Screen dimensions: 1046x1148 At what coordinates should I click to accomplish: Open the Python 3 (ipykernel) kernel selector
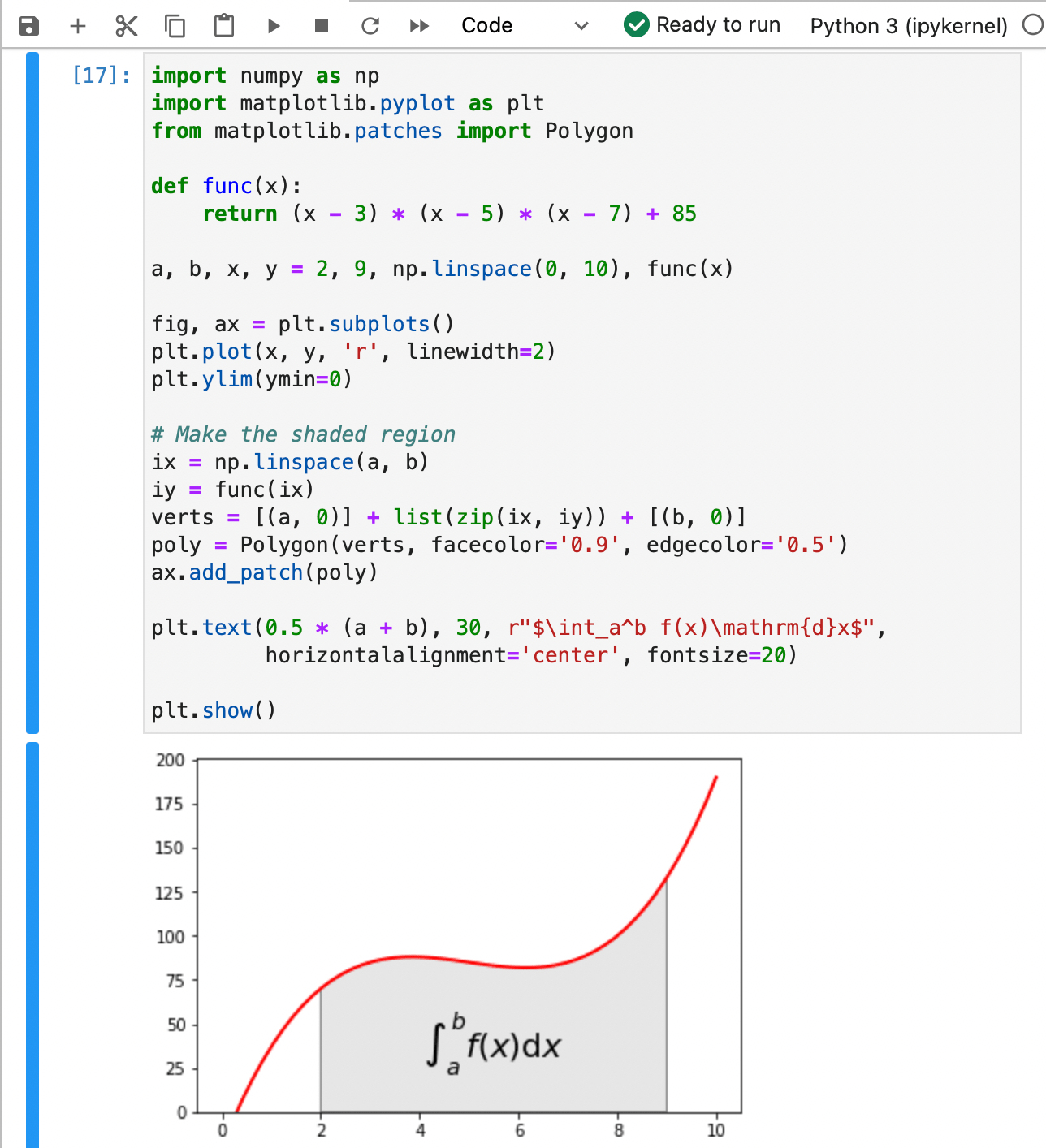point(907,25)
